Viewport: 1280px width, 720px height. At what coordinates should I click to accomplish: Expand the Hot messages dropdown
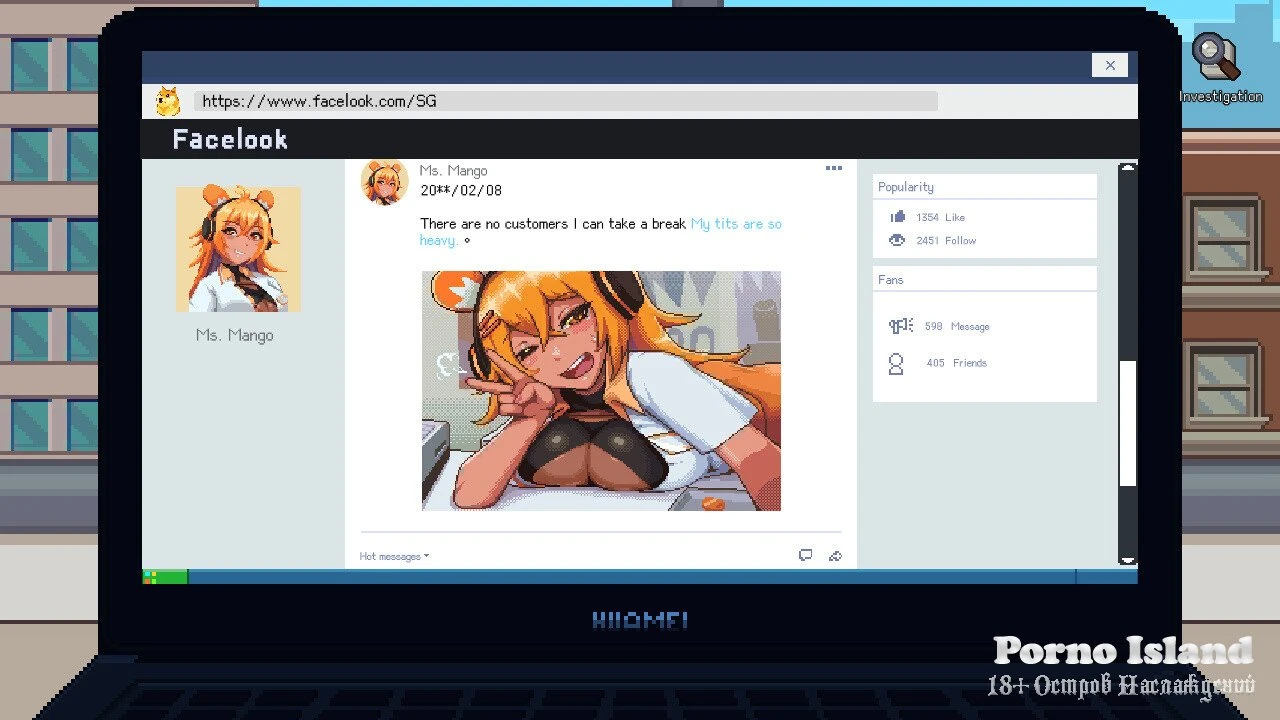[x=394, y=556]
